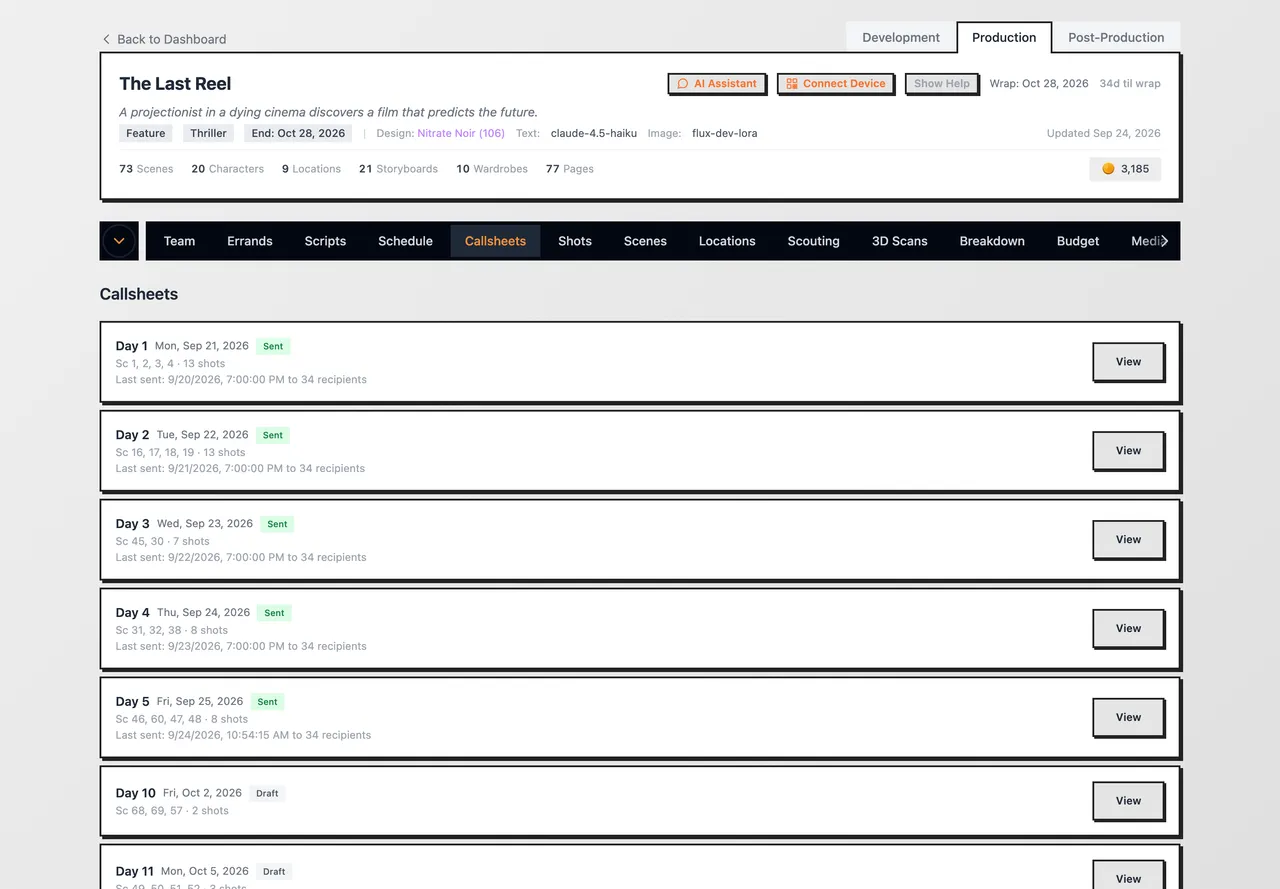The height and width of the screenshot is (889, 1280).
Task: Click the 20 Characters stat
Action: click(228, 169)
